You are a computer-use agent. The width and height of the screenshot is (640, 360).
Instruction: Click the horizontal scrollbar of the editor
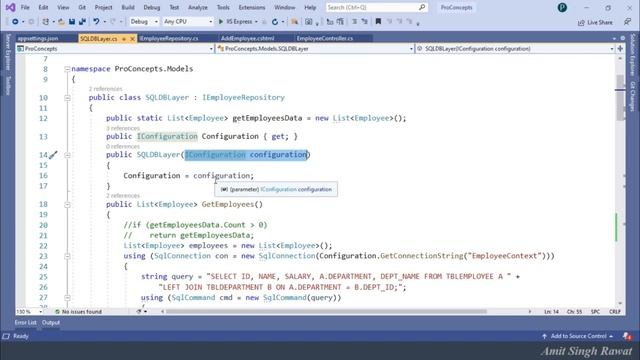(326, 311)
